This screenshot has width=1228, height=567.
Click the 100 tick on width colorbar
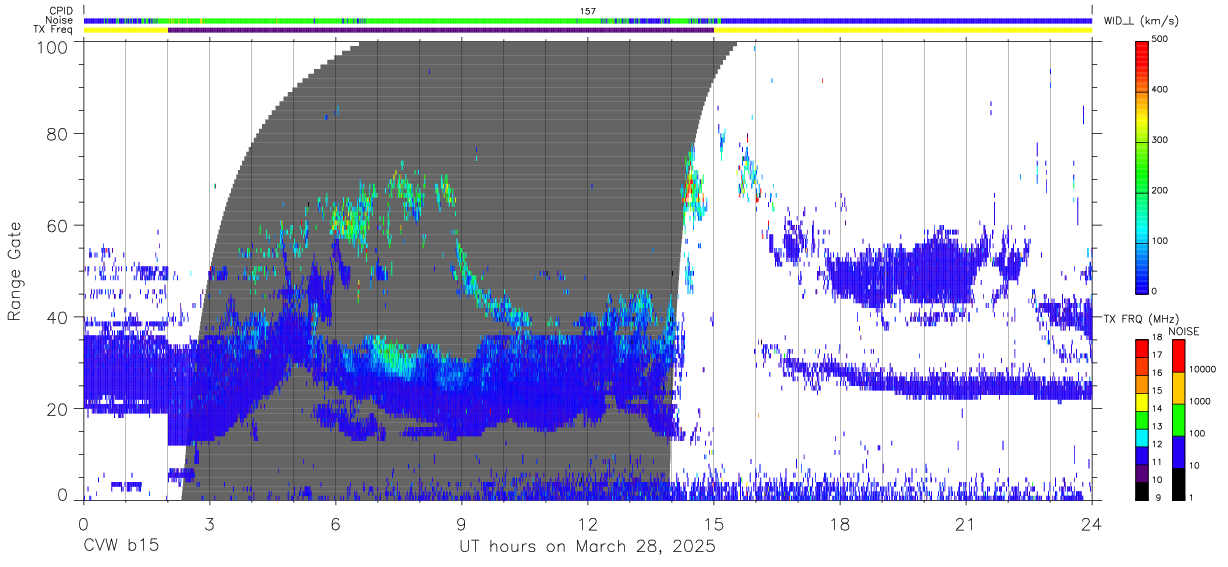coord(1160,241)
